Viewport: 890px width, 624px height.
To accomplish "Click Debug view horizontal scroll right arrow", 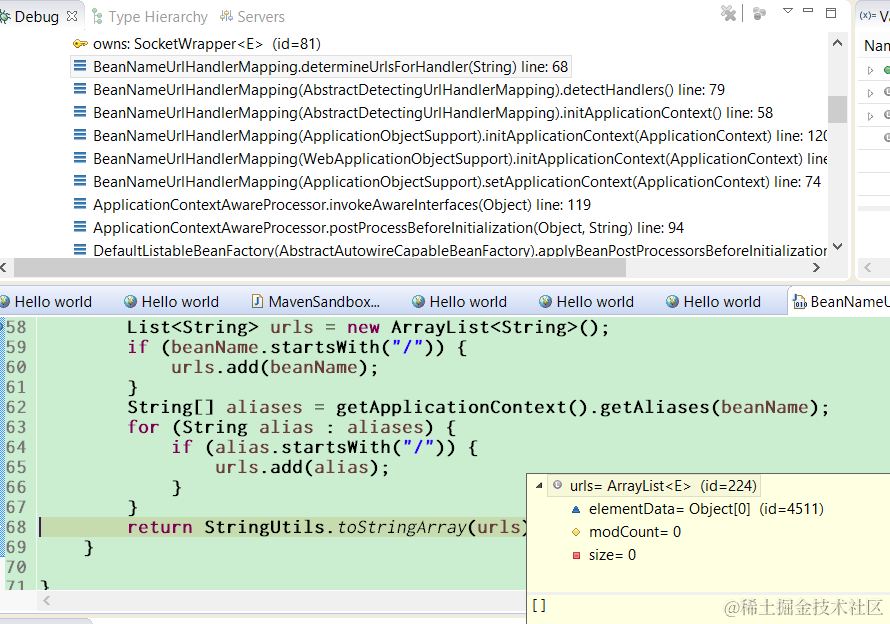I will 816,267.
